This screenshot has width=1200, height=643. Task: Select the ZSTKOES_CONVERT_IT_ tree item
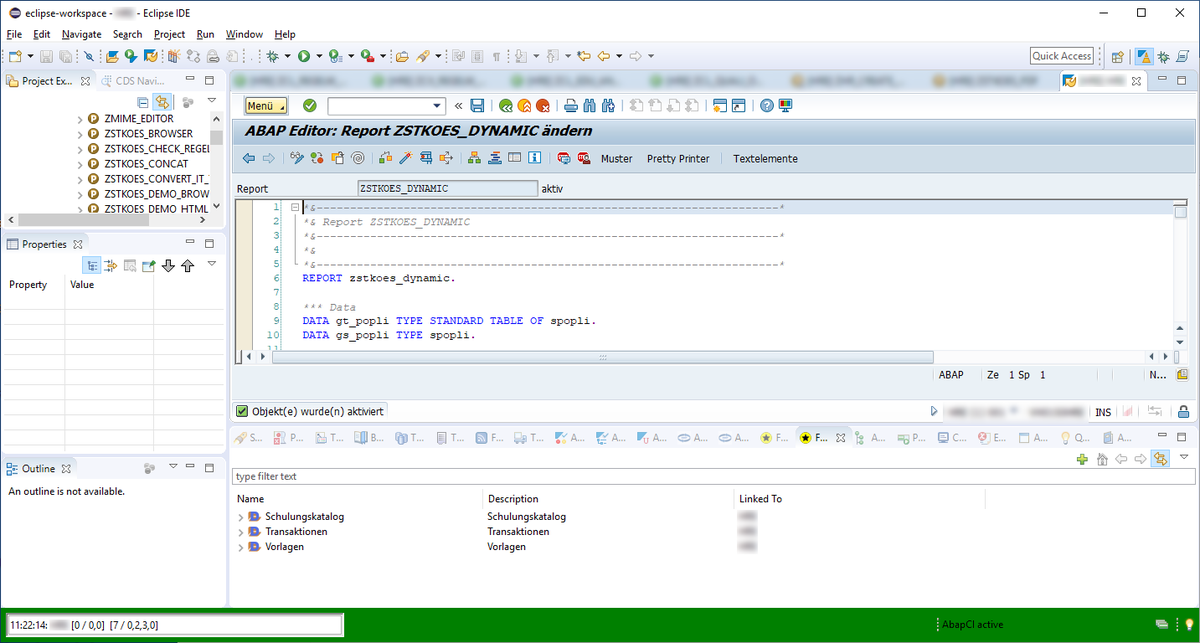(156, 179)
